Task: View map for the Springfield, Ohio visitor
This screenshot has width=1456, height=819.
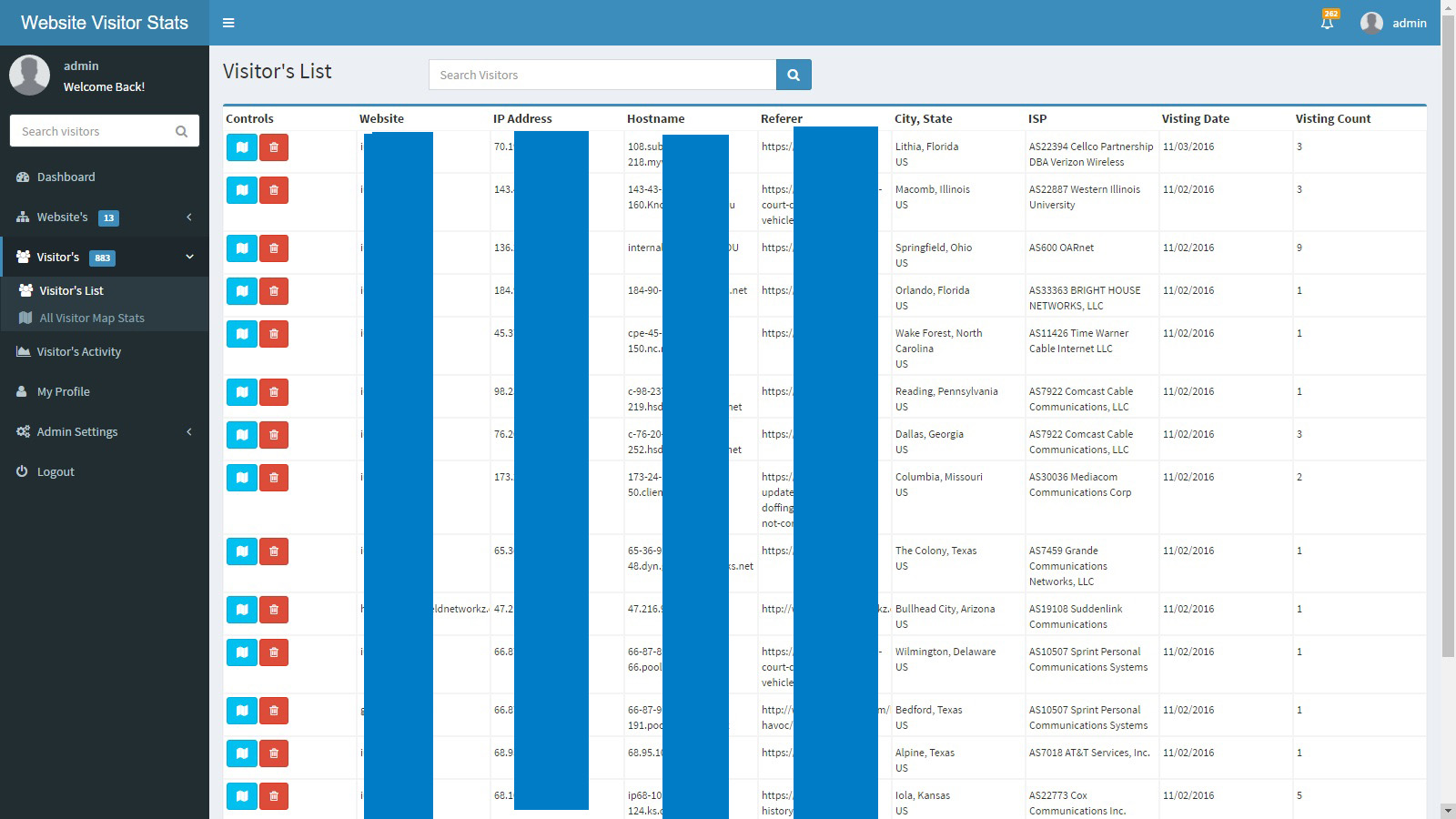Action: [242, 248]
